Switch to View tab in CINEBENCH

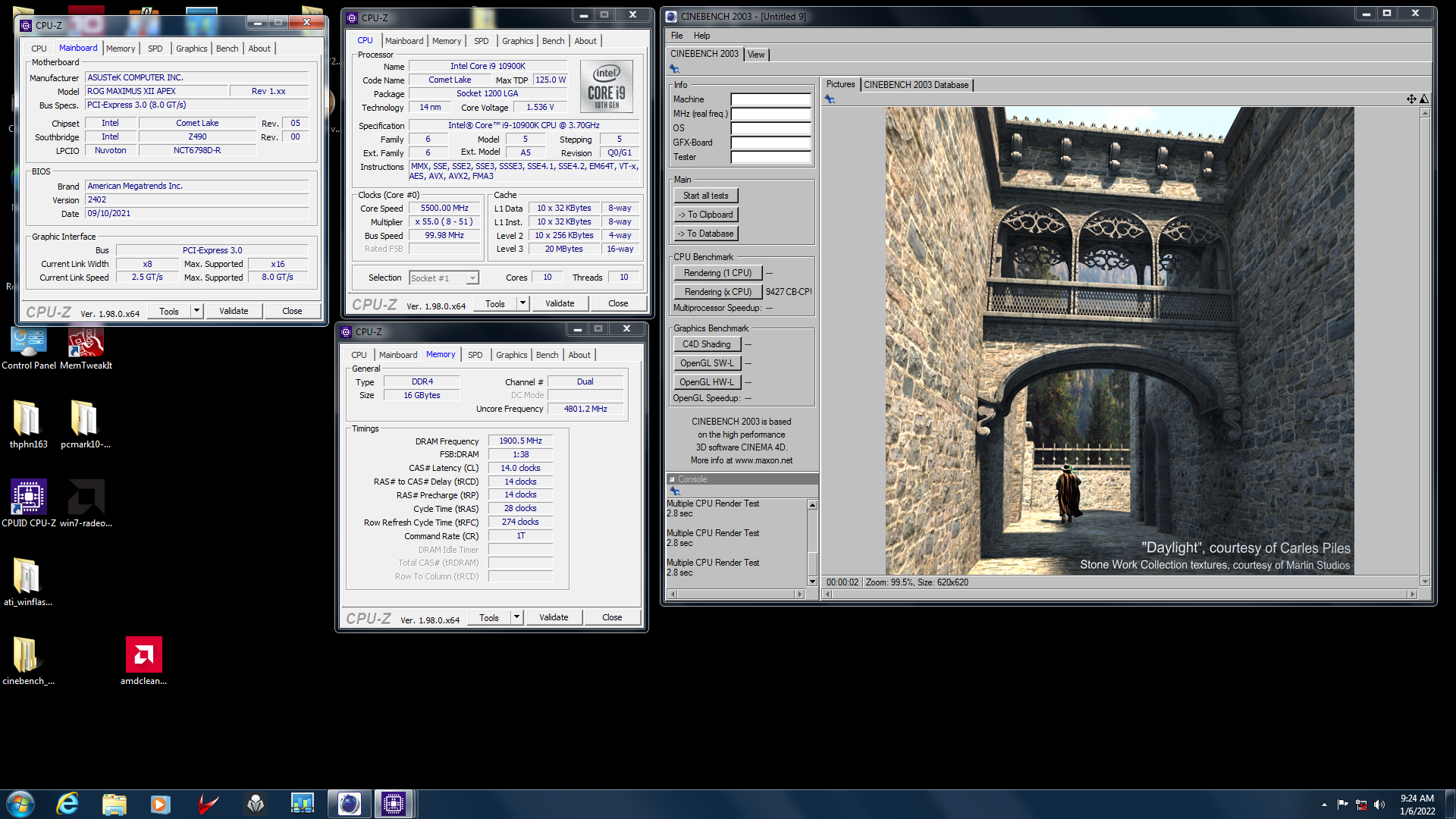[x=756, y=55]
